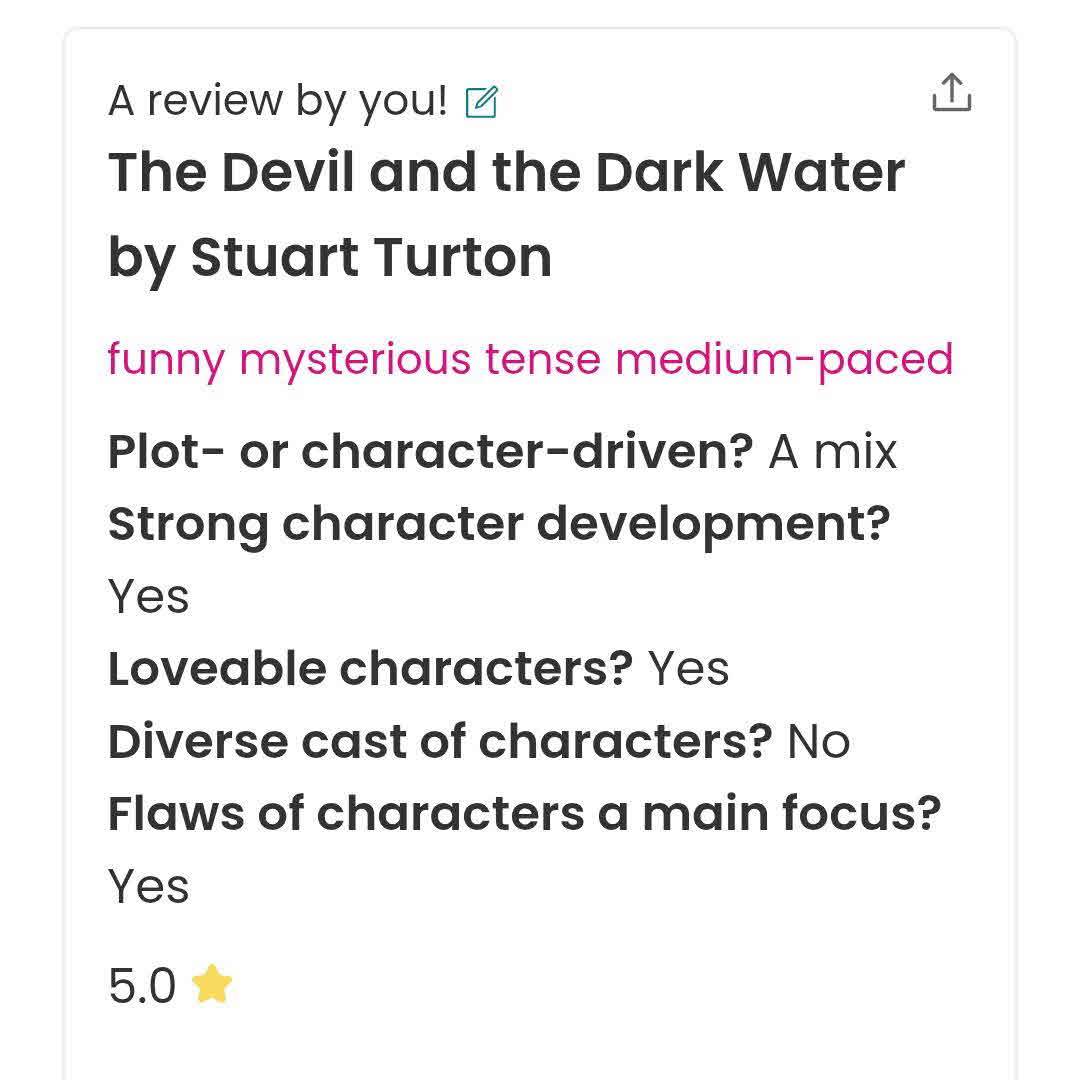
Task: Click the "A review by you!" heading
Action: click(278, 101)
